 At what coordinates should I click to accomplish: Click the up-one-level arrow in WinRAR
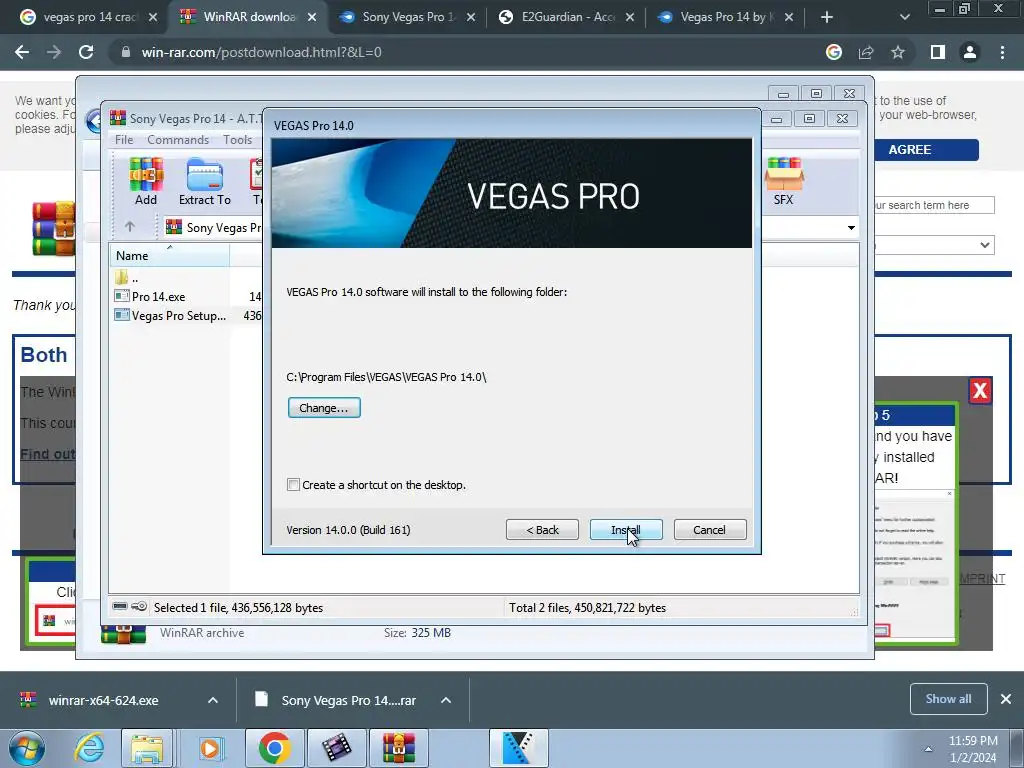(129, 227)
